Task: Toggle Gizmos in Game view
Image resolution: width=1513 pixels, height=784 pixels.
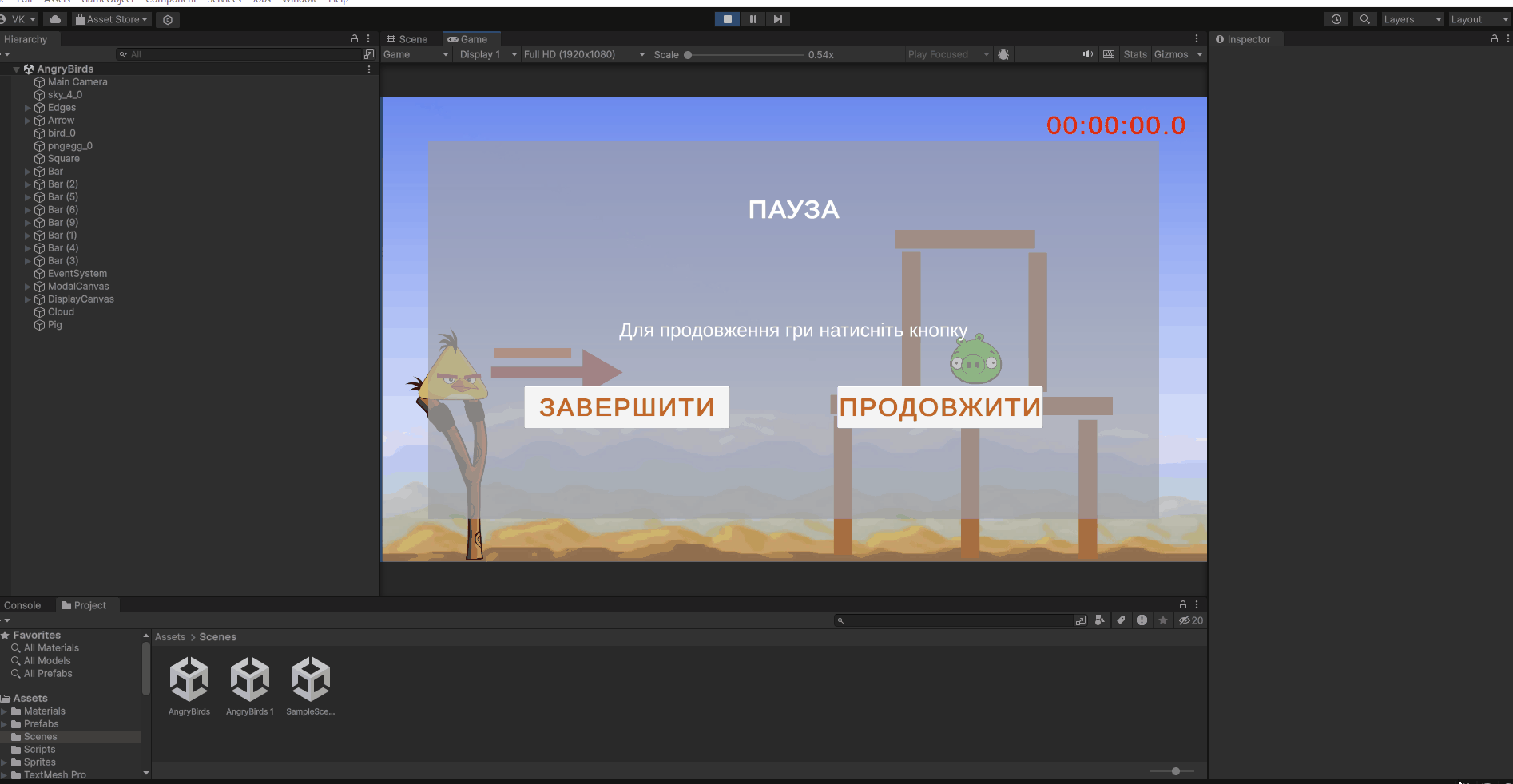Action: coord(1171,54)
